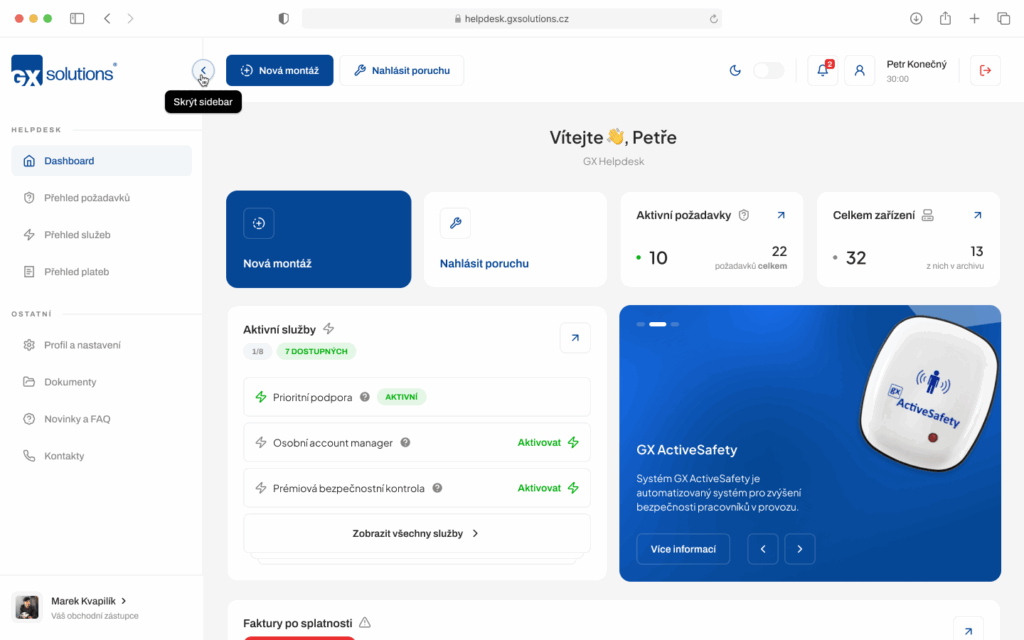Go to Přehled plateb in sidebar
Viewport: 1024px width, 640px height.
tap(76, 272)
